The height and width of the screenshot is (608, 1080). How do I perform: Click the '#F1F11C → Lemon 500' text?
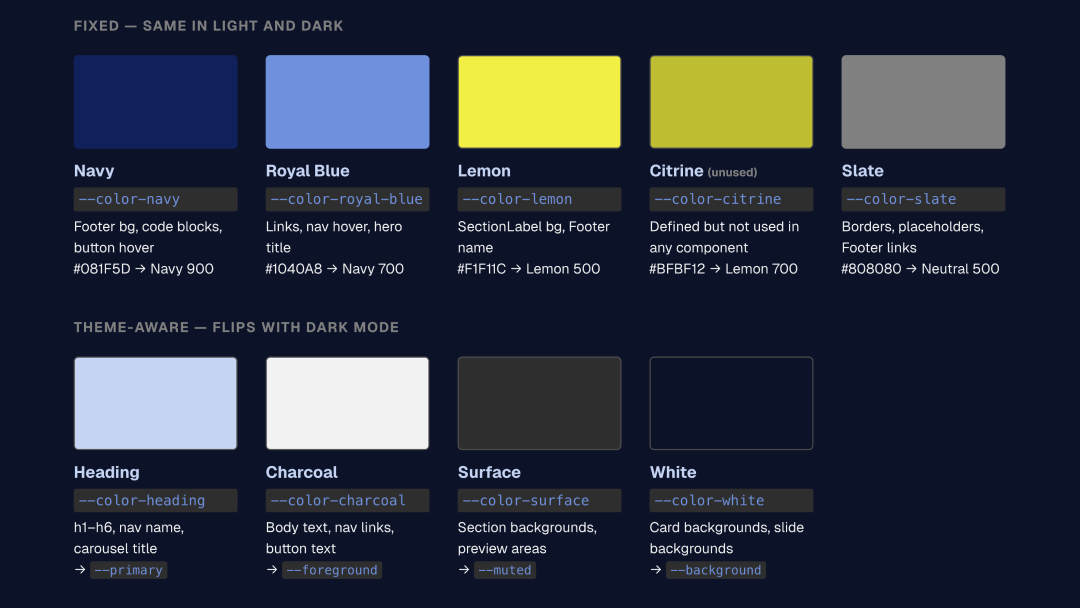point(529,269)
